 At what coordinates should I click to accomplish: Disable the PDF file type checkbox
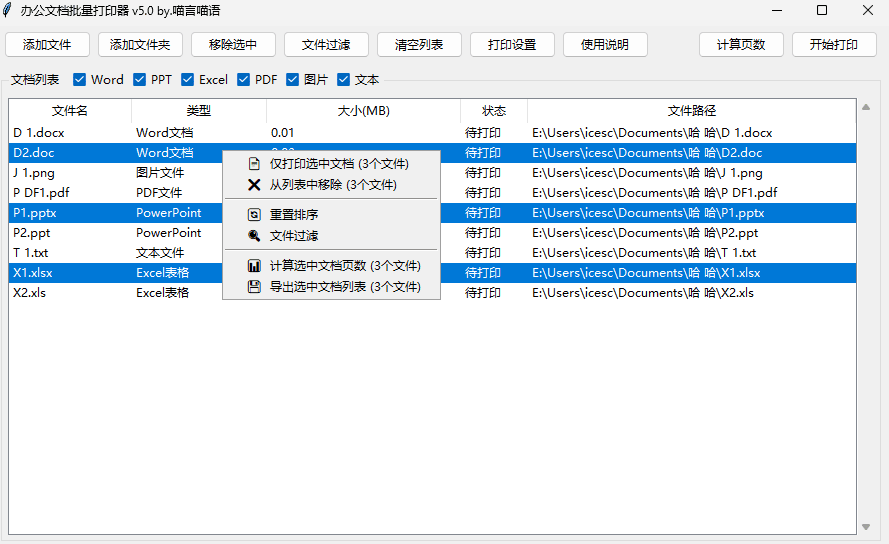click(x=243, y=80)
